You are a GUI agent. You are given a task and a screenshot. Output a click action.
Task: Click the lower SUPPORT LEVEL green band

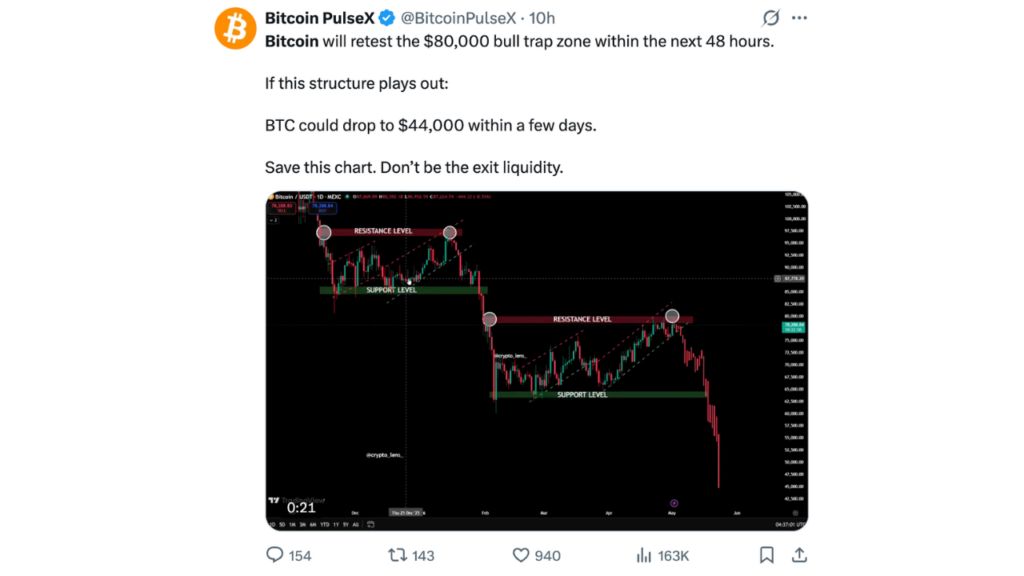click(598, 394)
